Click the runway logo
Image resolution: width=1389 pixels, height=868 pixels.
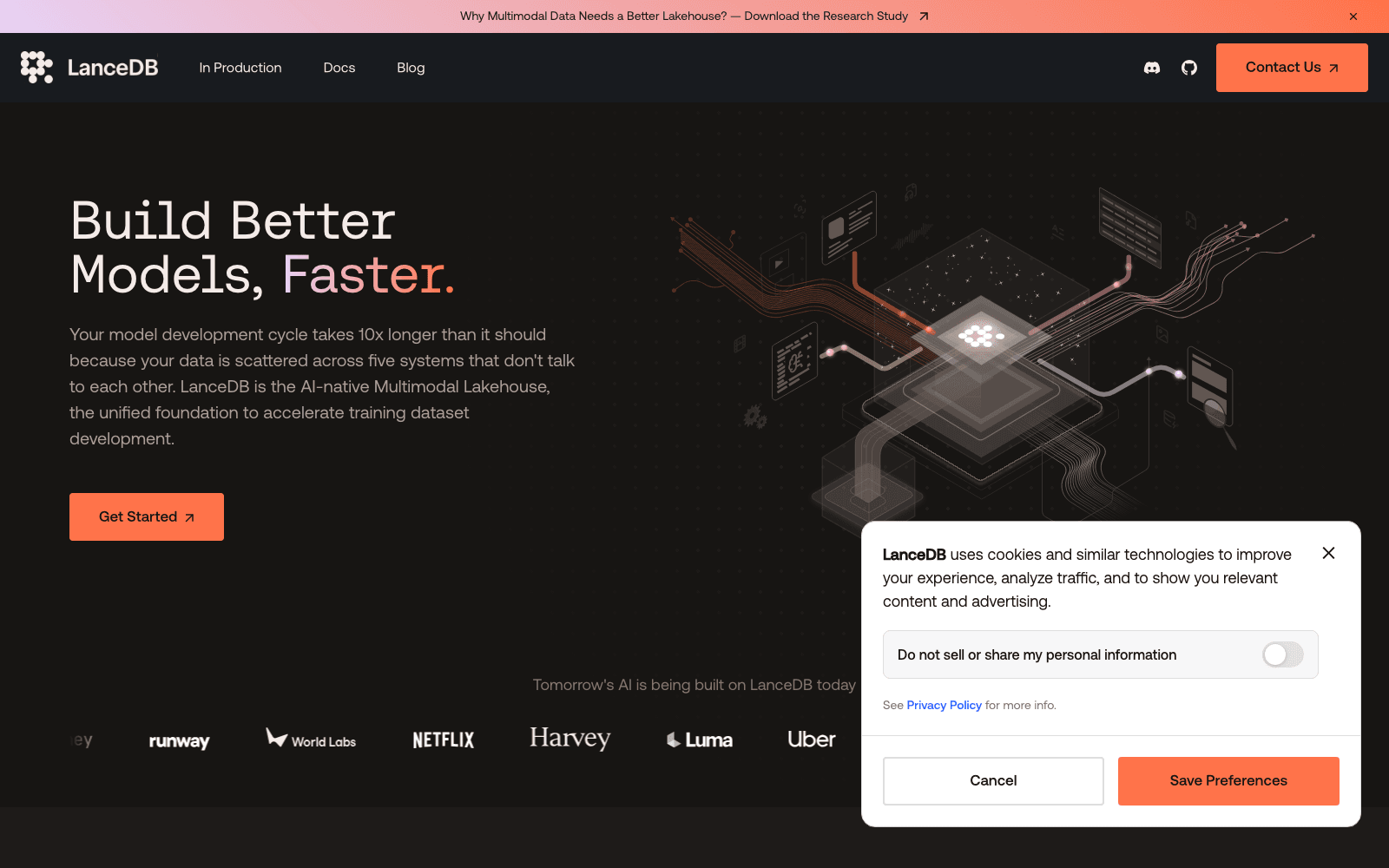click(x=179, y=740)
